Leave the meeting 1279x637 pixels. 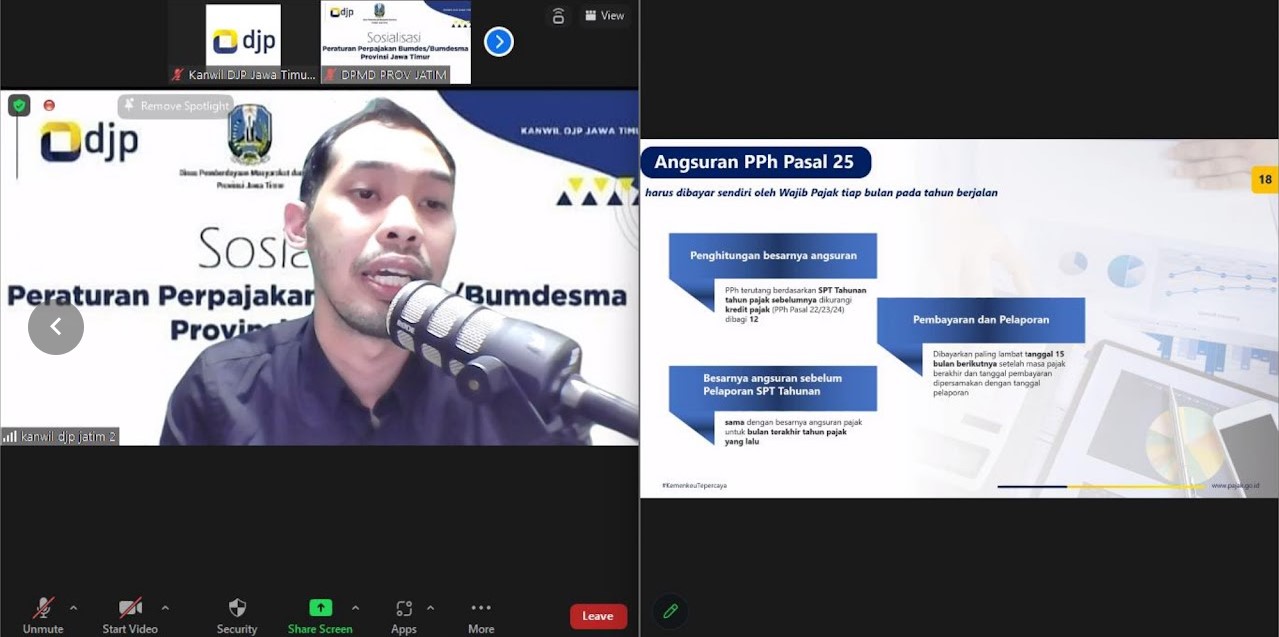coord(598,616)
